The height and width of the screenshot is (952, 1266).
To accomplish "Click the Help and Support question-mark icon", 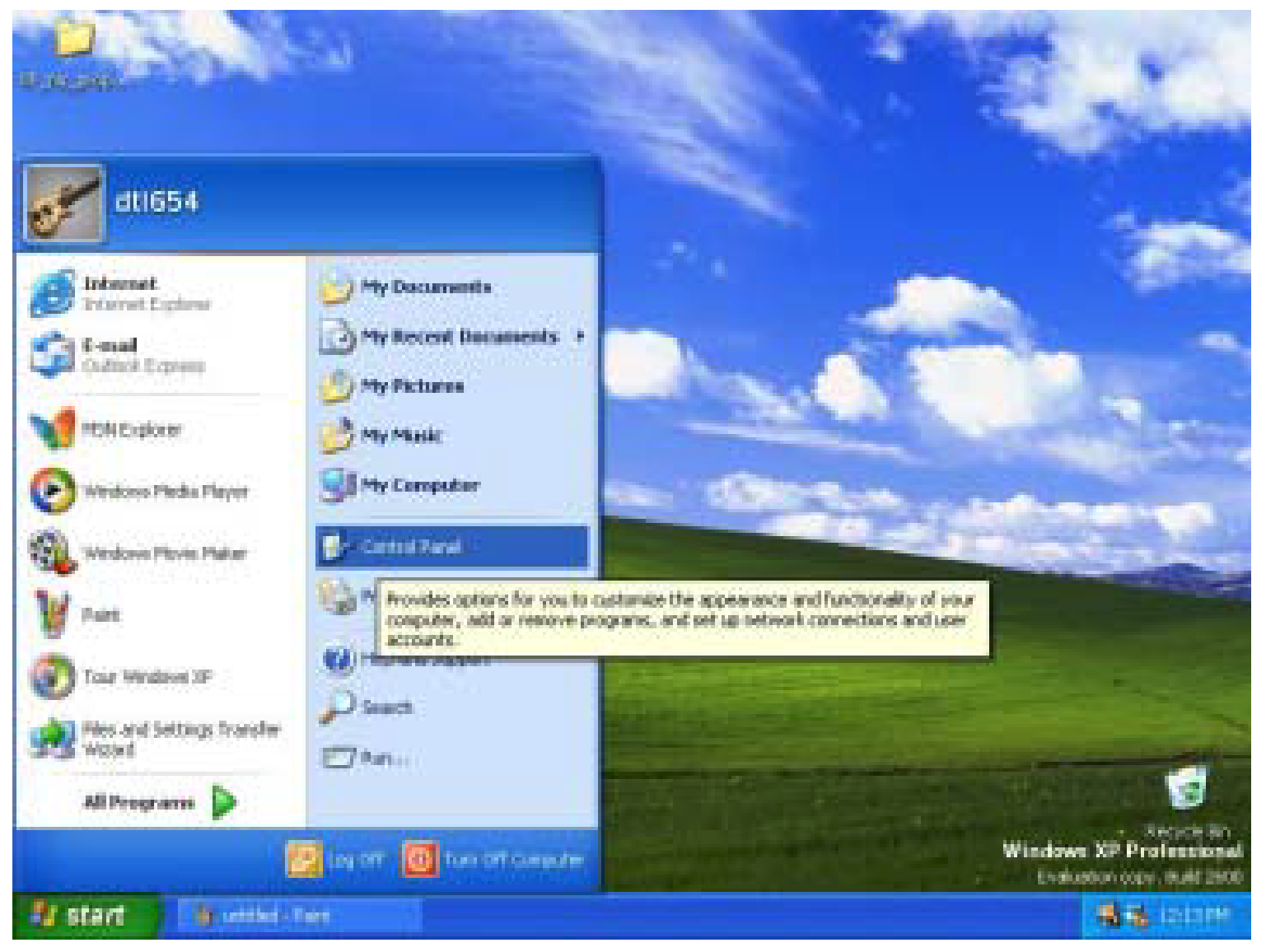I will [338, 660].
